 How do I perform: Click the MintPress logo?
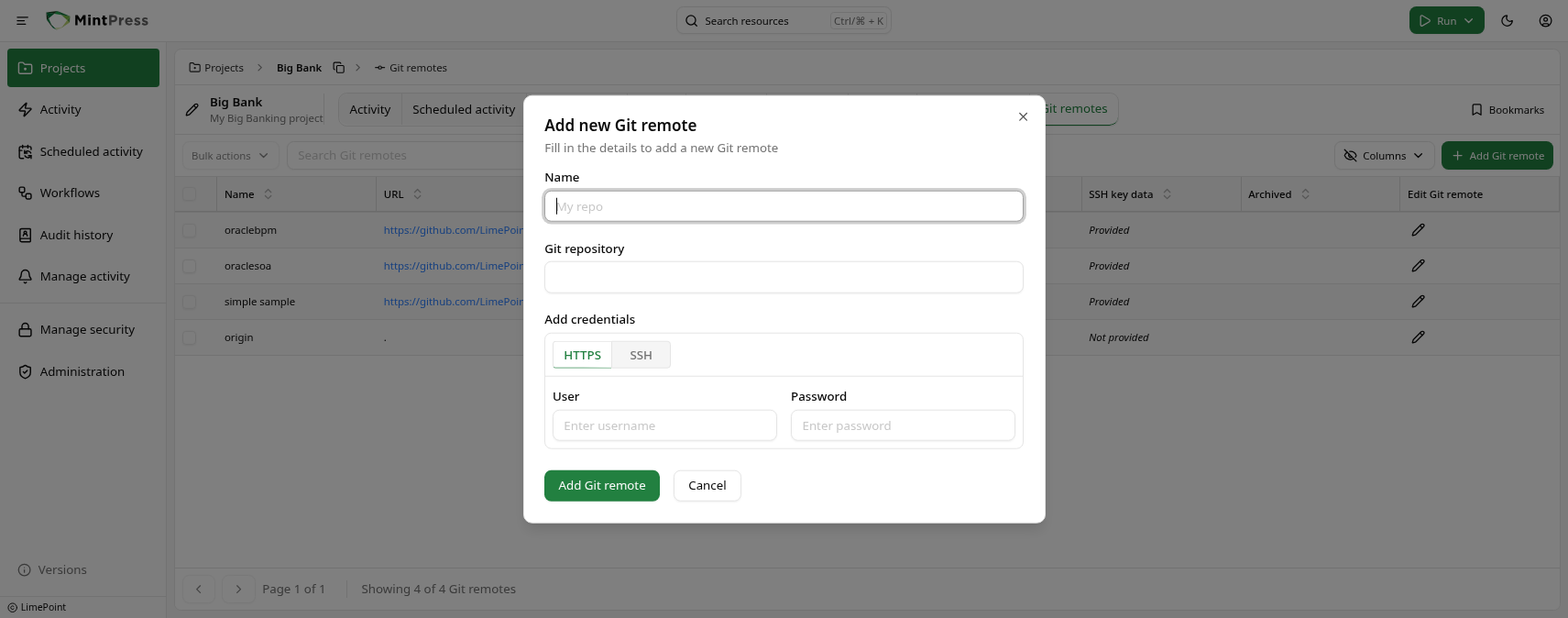click(x=97, y=20)
